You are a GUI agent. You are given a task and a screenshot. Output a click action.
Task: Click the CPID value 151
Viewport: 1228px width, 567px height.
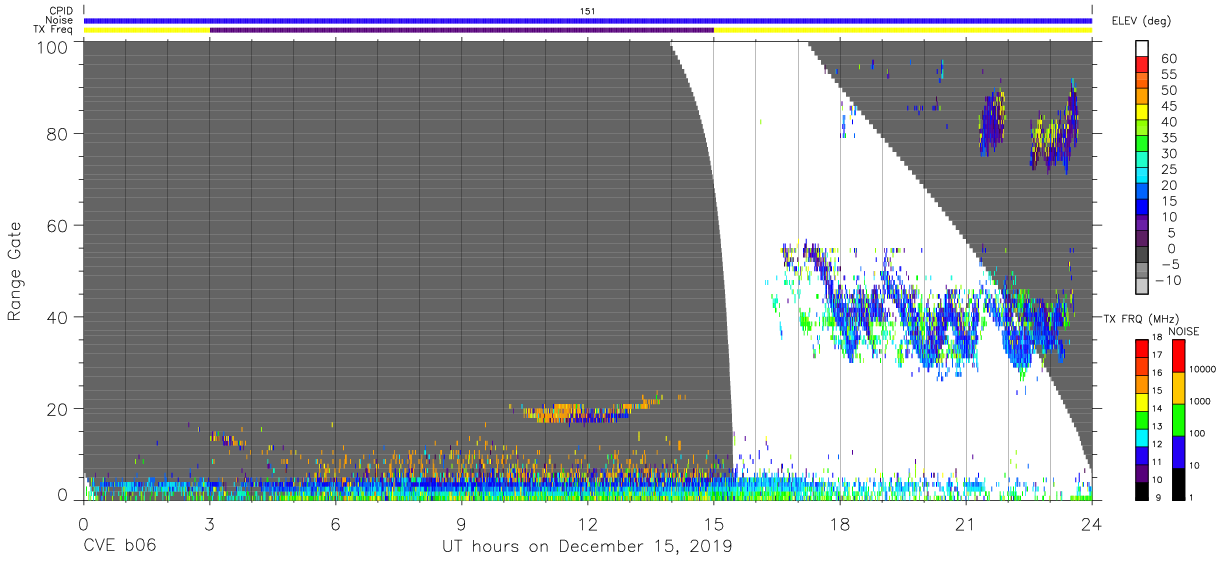[x=588, y=11]
